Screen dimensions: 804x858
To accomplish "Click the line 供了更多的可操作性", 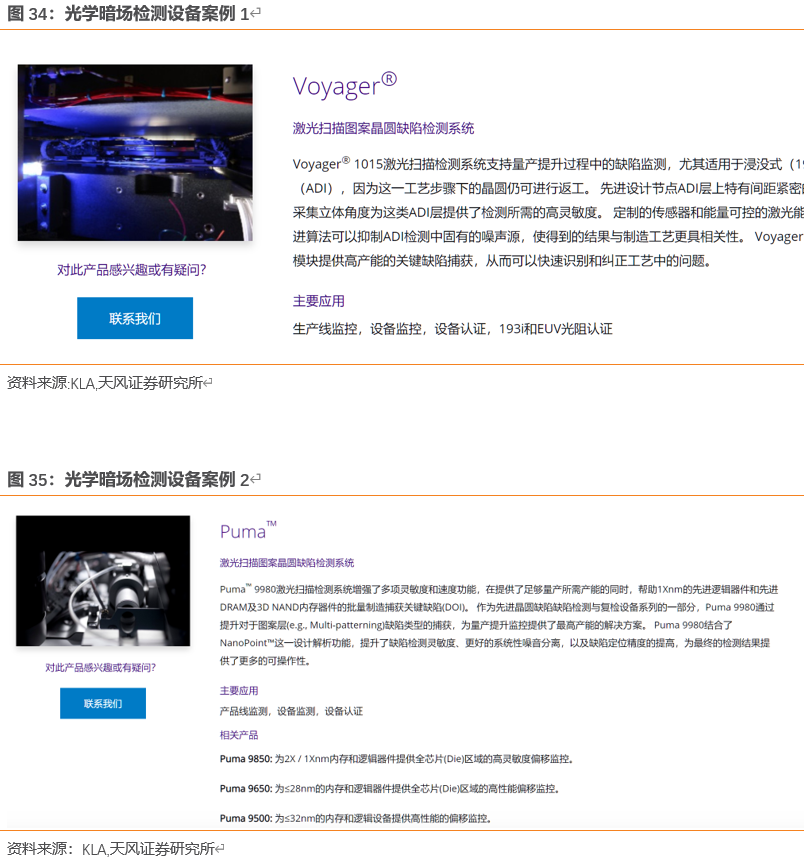I will pos(265,661).
